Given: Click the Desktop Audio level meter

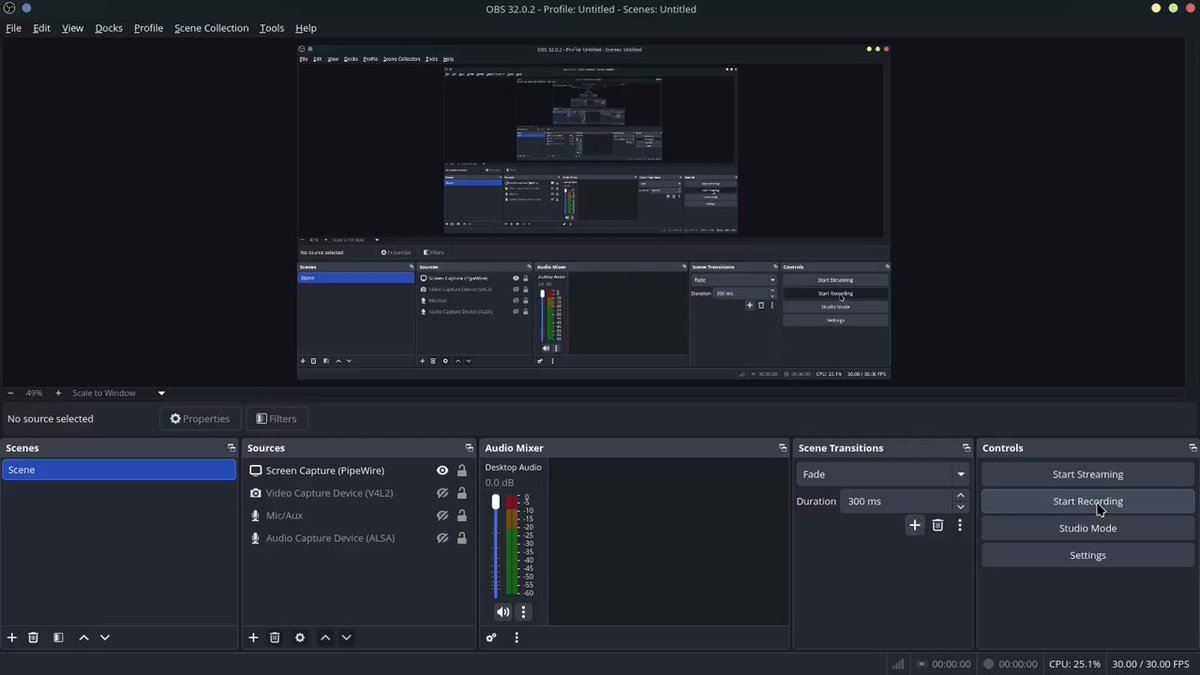Looking at the screenshot, I should click(x=512, y=546).
